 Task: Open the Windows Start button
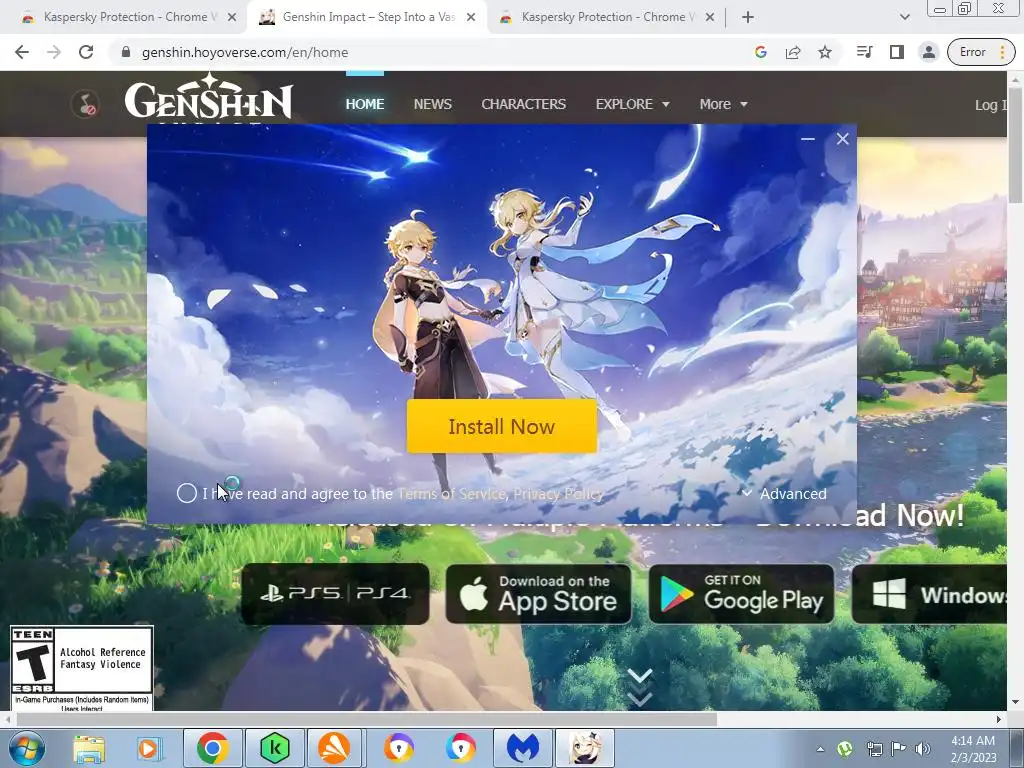coord(26,748)
